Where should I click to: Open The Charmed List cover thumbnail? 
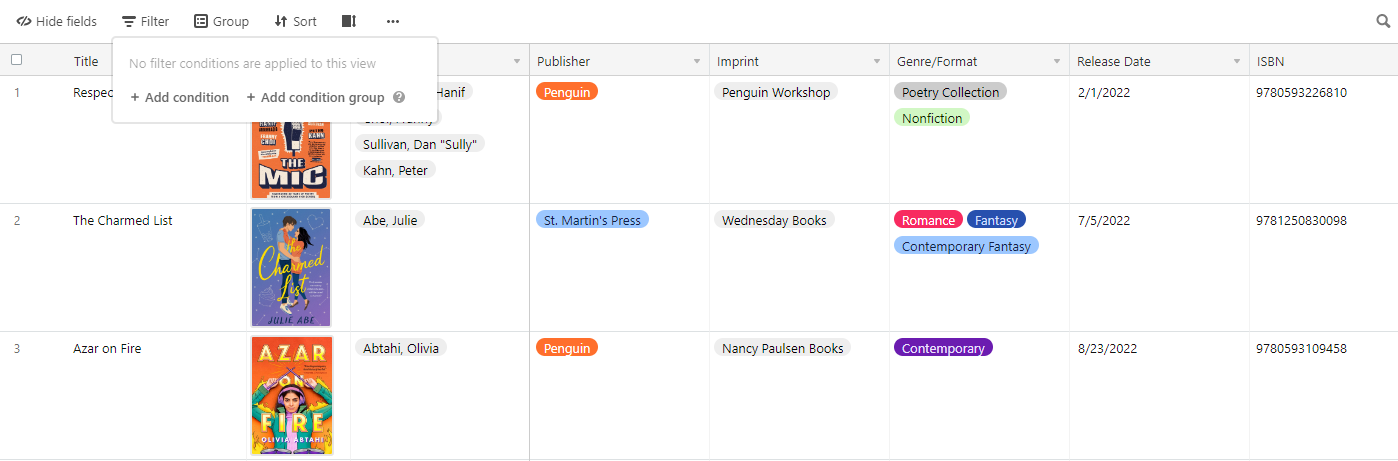[291, 267]
